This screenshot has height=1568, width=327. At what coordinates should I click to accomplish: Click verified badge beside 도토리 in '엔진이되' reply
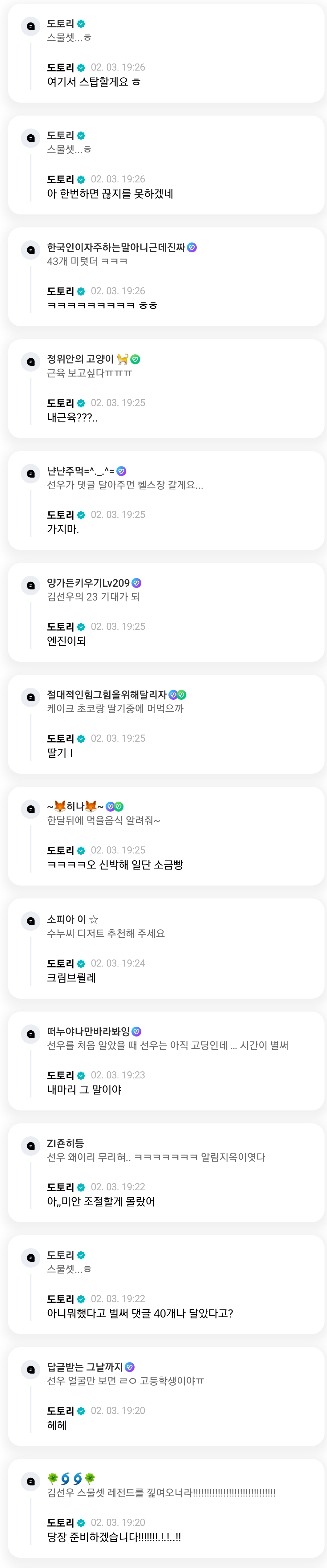click(x=81, y=626)
